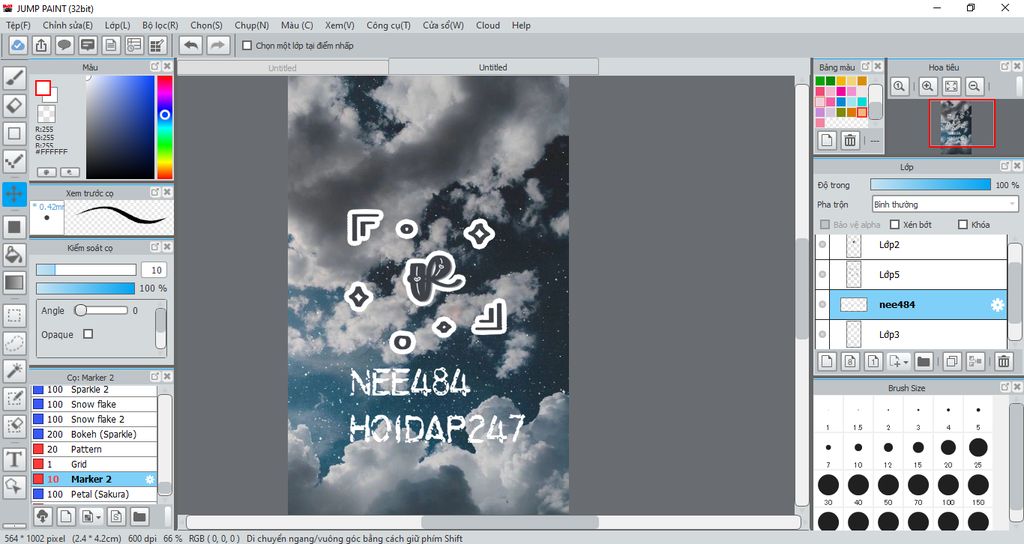Screen dimensions: 1024x544
Task: Add a new color to palette
Action: [827, 140]
